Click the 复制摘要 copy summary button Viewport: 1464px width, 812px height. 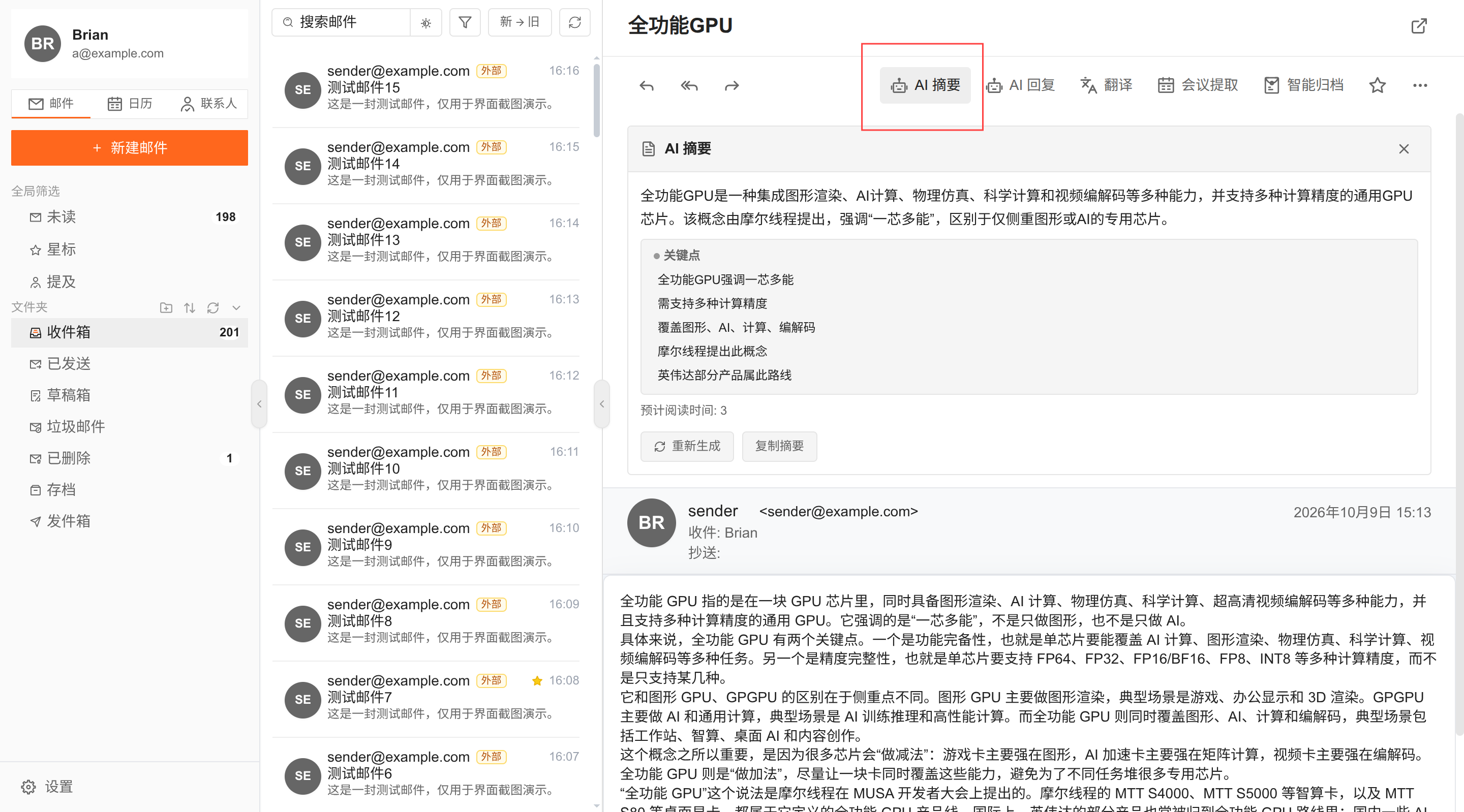(779, 446)
